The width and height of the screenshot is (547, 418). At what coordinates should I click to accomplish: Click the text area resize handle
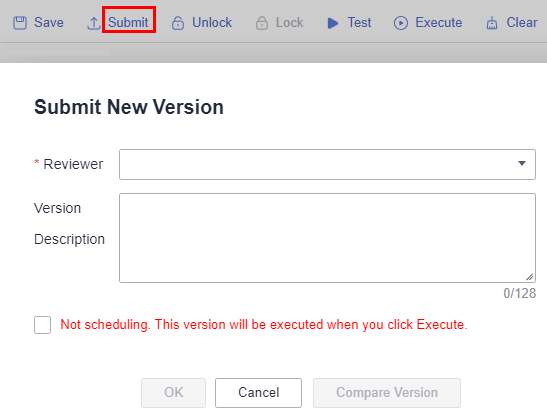(x=530, y=277)
